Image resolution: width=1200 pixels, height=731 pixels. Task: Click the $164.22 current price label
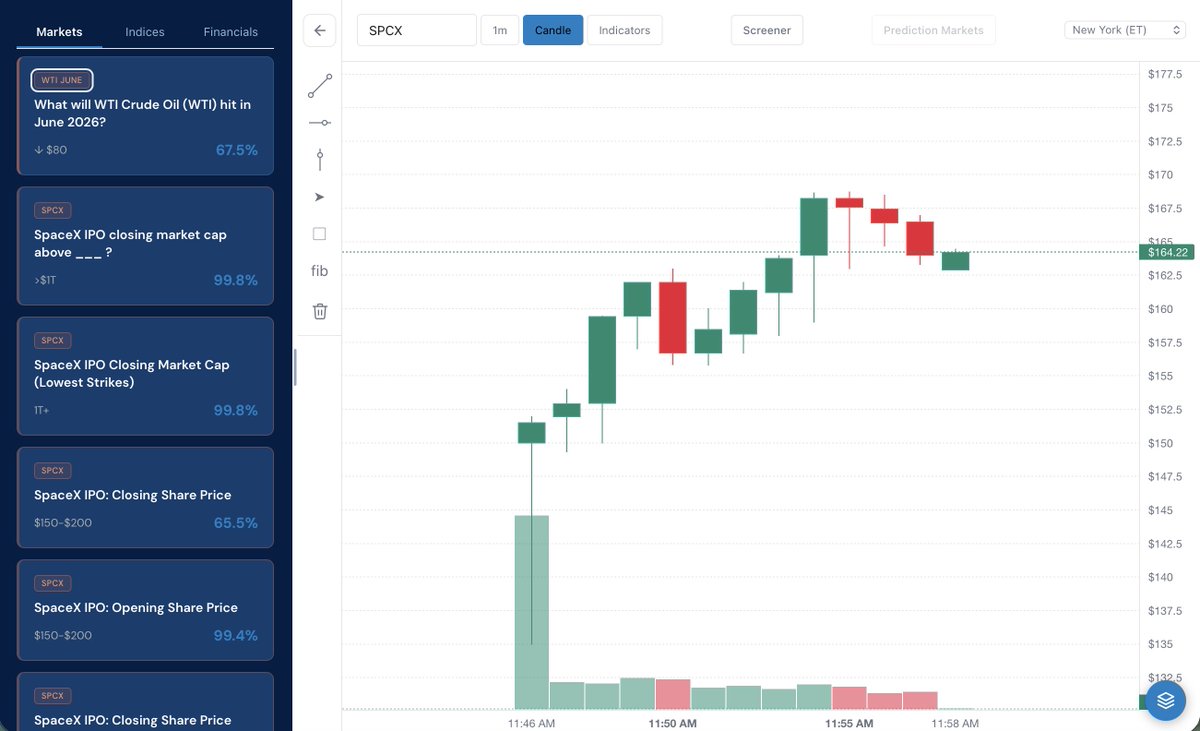[x=1169, y=252]
